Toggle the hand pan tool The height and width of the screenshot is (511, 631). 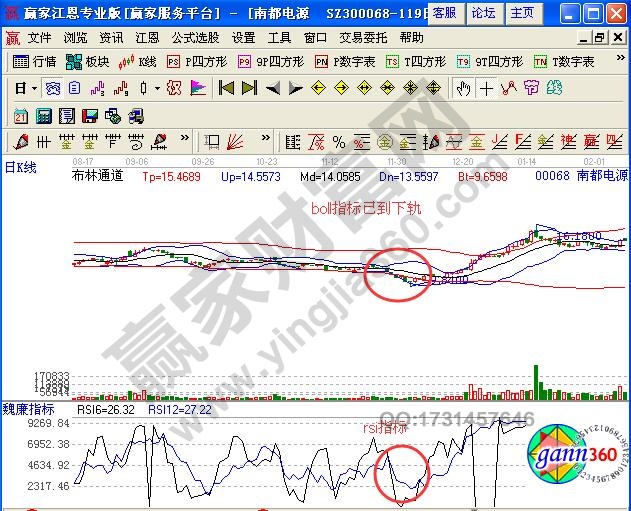click(464, 88)
